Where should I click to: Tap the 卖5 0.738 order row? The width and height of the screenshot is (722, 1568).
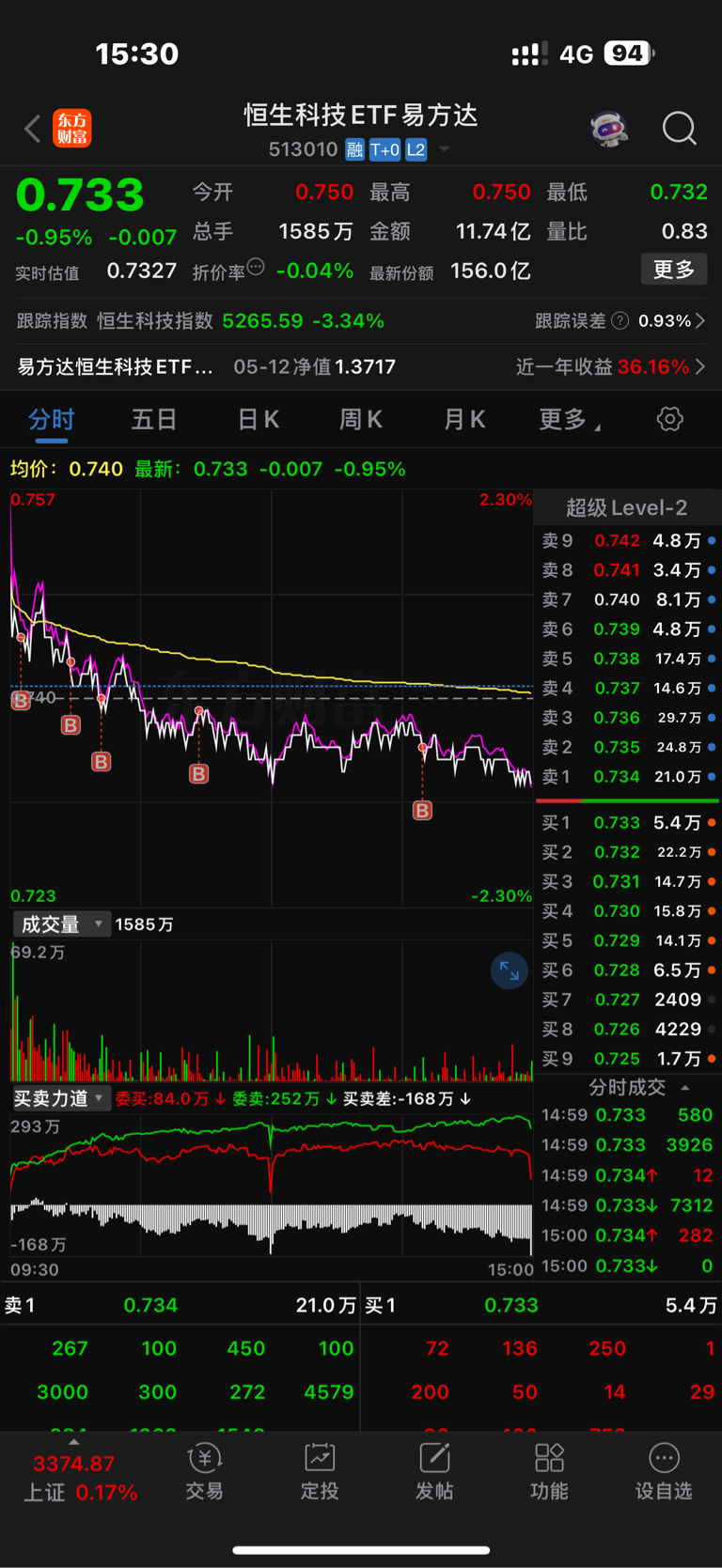pyautogui.click(x=627, y=659)
